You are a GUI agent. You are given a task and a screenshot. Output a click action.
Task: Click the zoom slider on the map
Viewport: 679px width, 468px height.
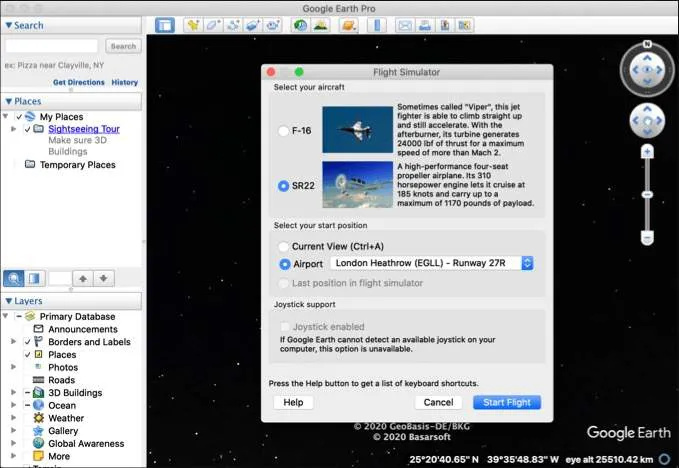click(647, 193)
